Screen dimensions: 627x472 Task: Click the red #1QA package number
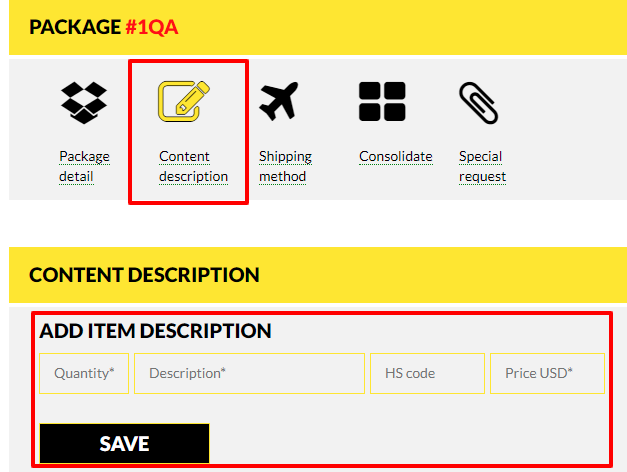(152, 27)
